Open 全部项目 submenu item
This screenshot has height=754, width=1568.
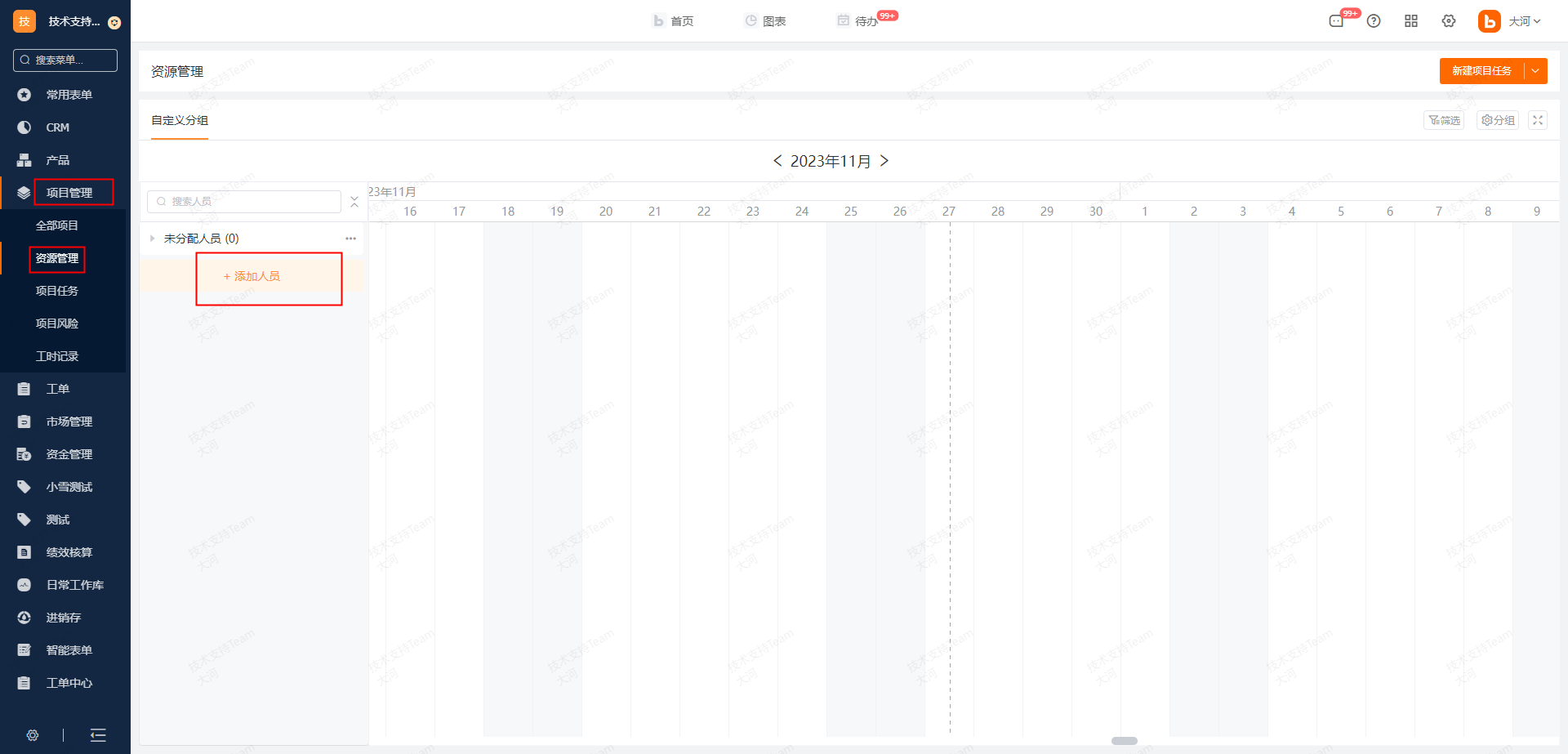pyautogui.click(x=57, y=225)
